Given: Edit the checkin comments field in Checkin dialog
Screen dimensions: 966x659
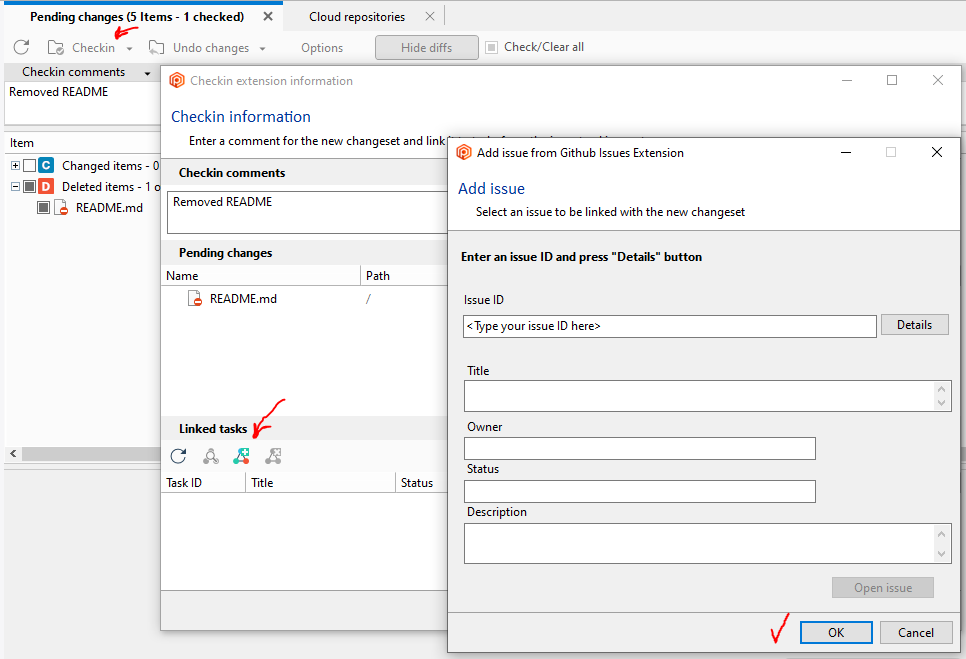Looking at the screenshot, I should pos(307,212).
